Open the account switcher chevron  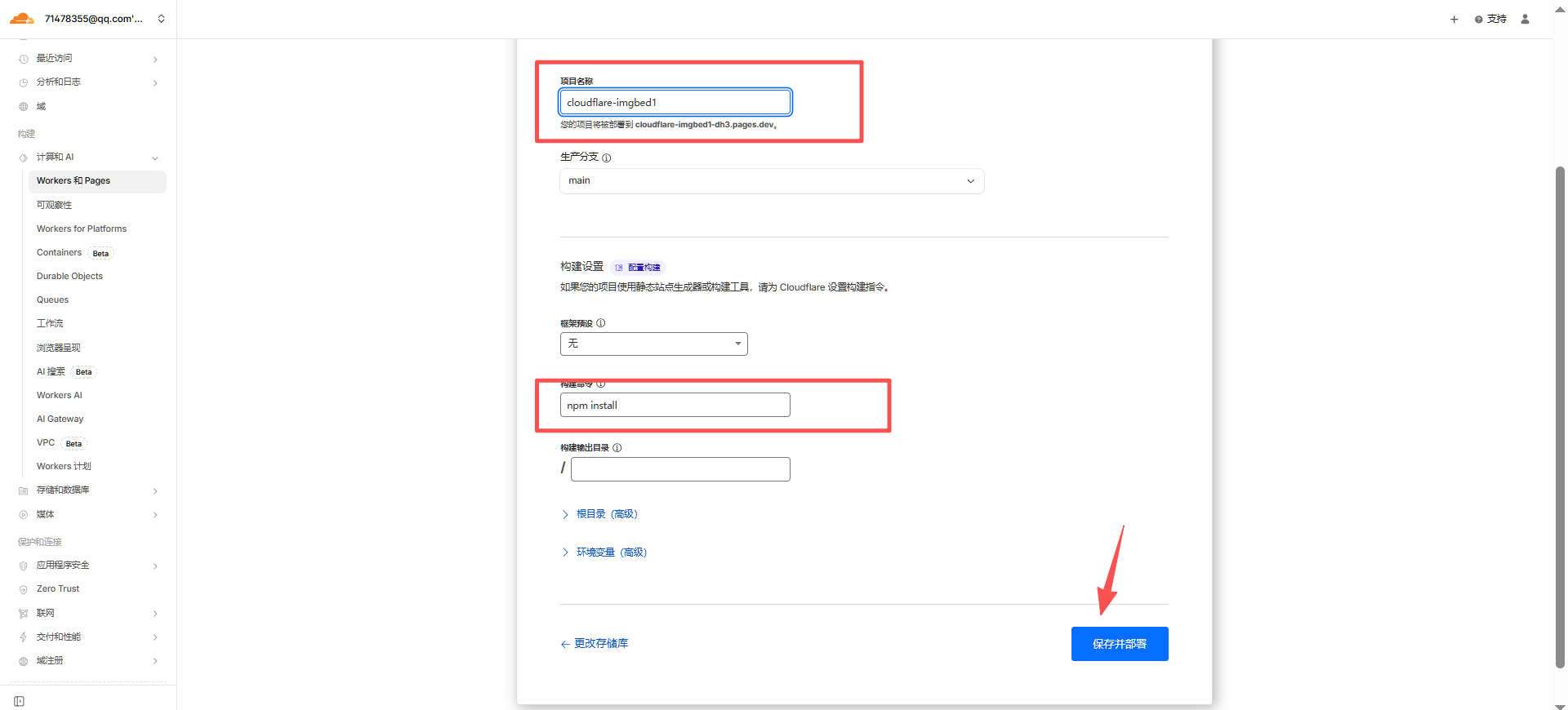(x=162, y=19)
